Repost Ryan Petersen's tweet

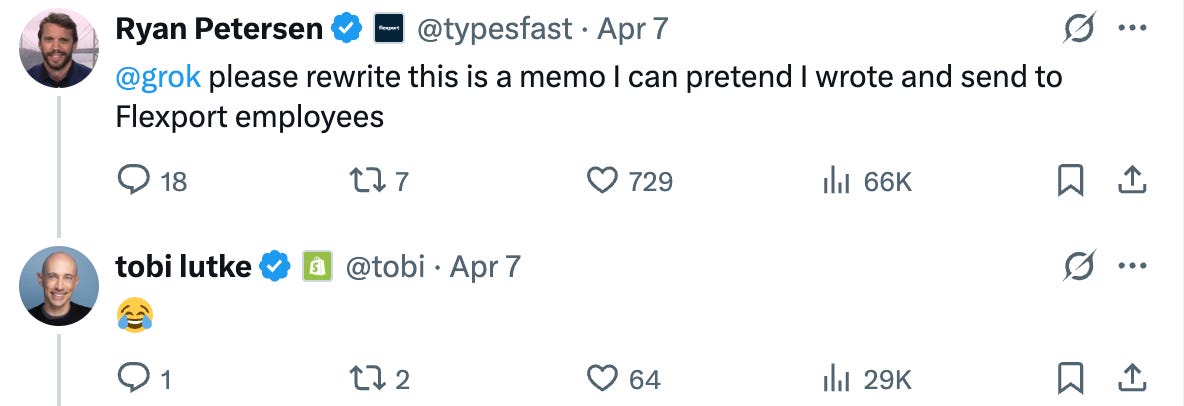click(x=362, y=180)
